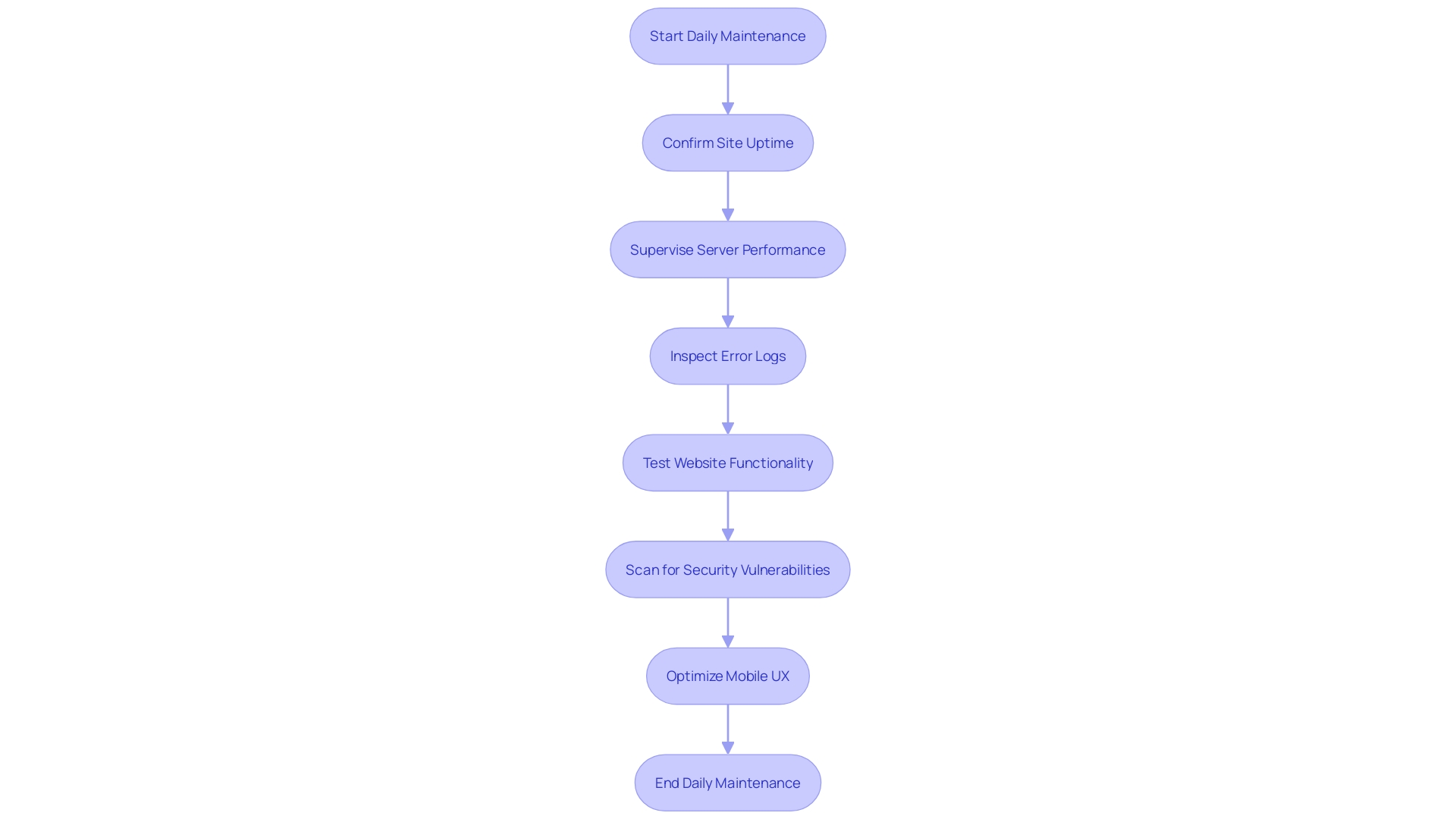
Task: Click the End Daily Maintenance node
Action: tap(728, 782)
